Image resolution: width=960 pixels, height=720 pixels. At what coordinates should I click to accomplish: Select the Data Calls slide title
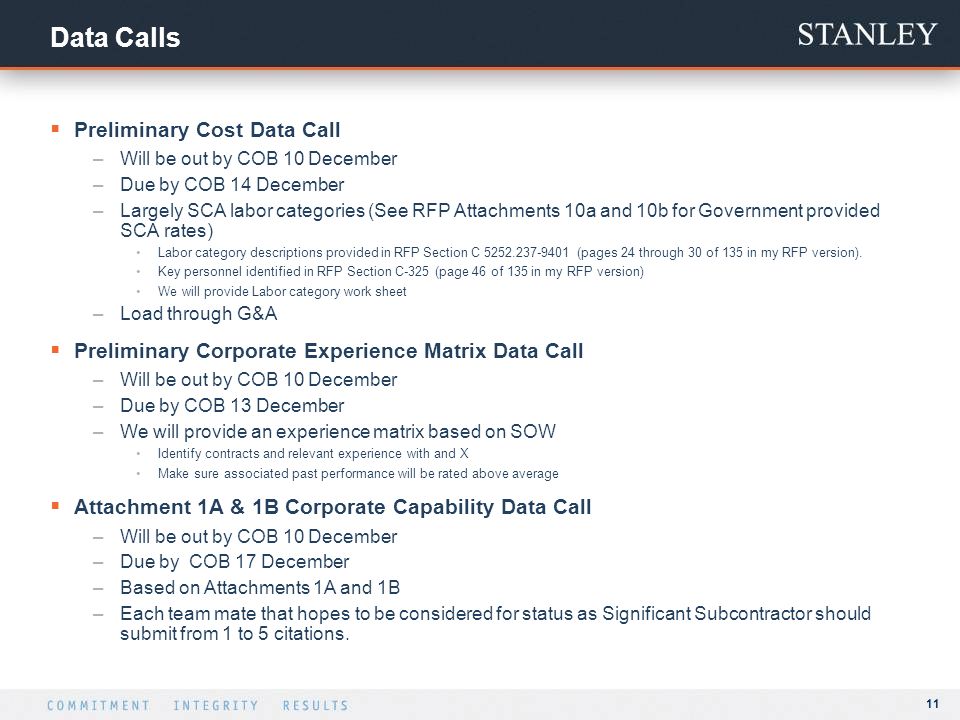point(115,37)
